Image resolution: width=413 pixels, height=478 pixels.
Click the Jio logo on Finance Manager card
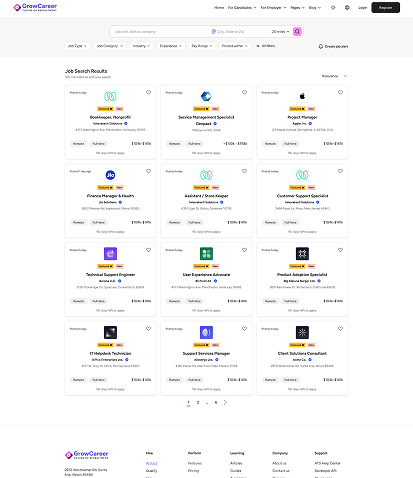click(110, 175)
